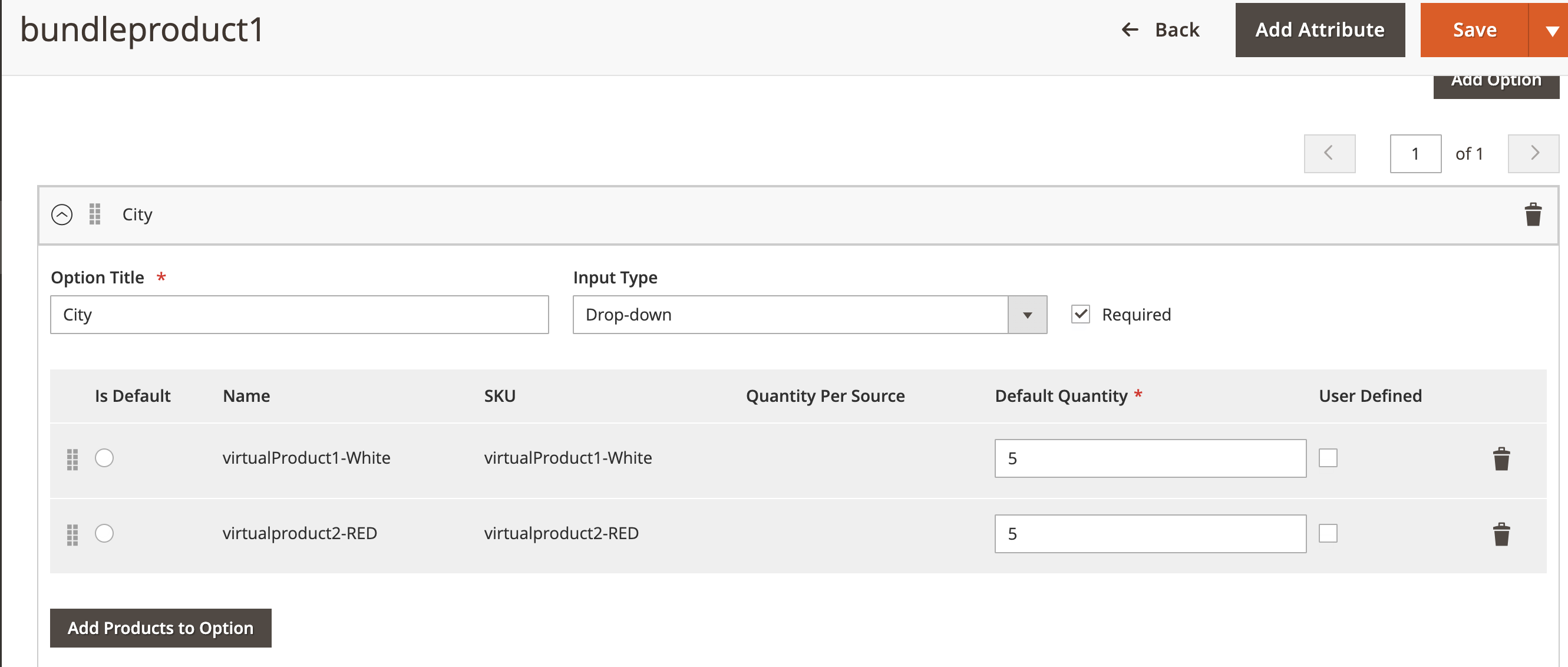
Task: Uncheck the Required checkbox
Action: click(x=1081, y=314)
